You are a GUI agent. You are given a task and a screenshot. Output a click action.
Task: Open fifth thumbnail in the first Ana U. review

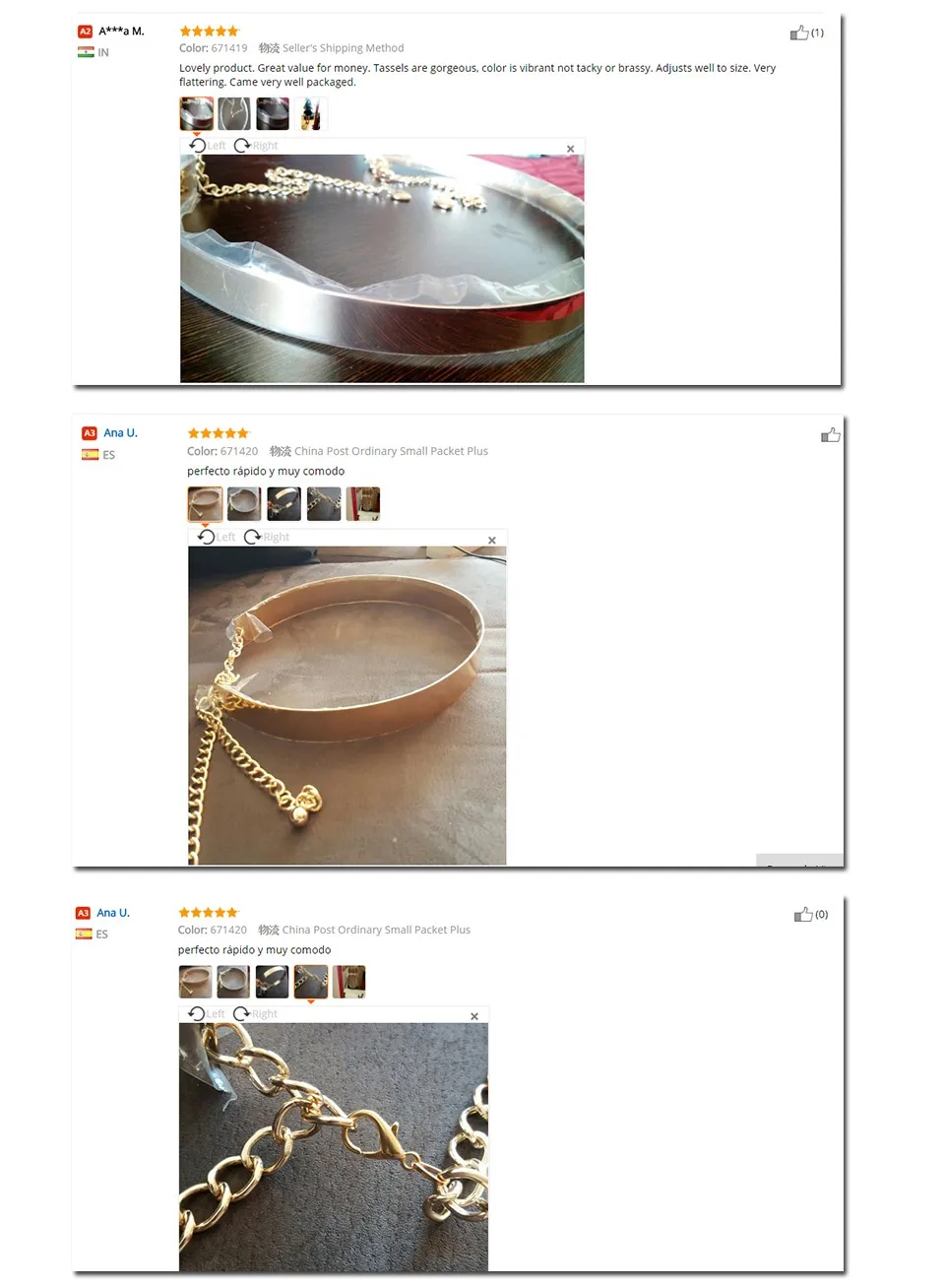point(362,504)
